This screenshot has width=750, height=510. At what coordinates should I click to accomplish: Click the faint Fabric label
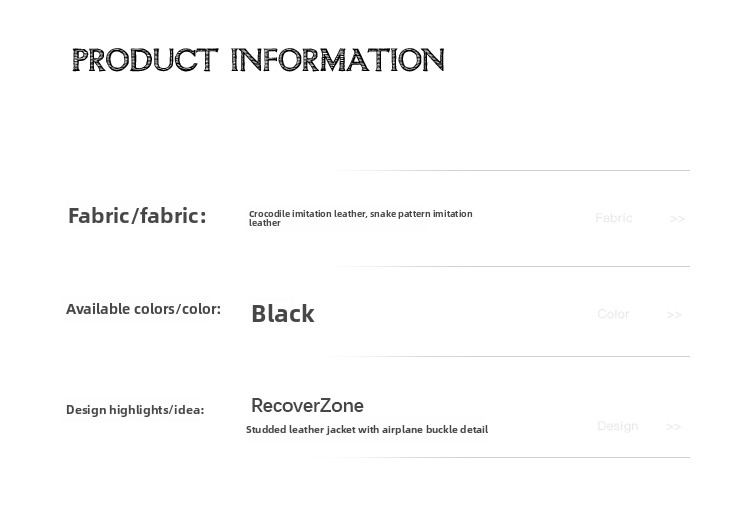coord(613,218)
